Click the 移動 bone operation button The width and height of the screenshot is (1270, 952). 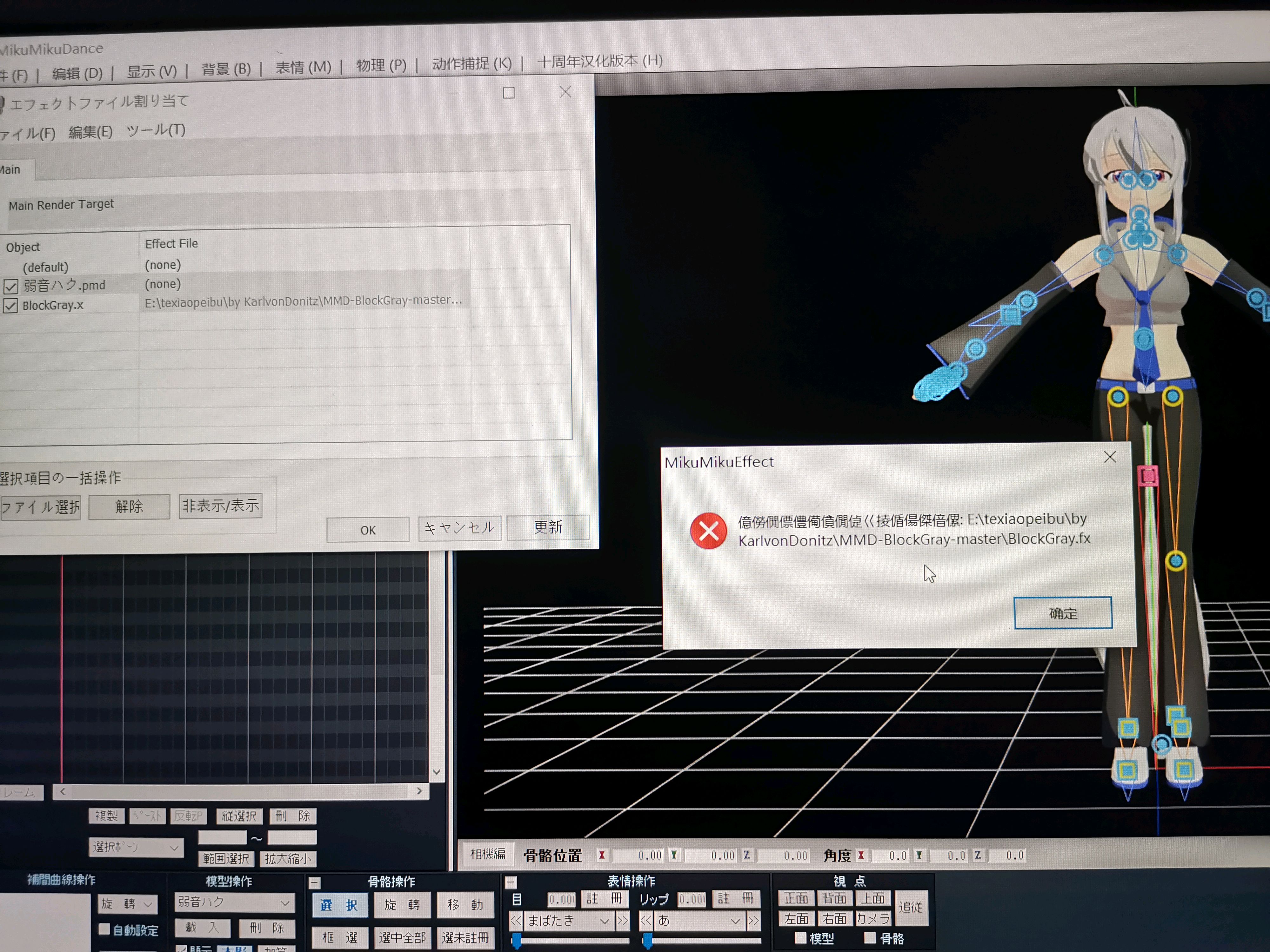point(465,904)
